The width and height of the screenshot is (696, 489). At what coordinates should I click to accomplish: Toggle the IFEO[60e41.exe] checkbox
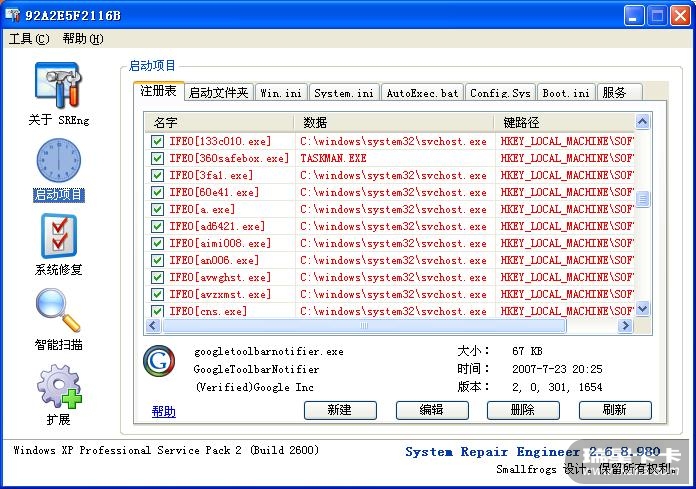click(x=157, y=192)
